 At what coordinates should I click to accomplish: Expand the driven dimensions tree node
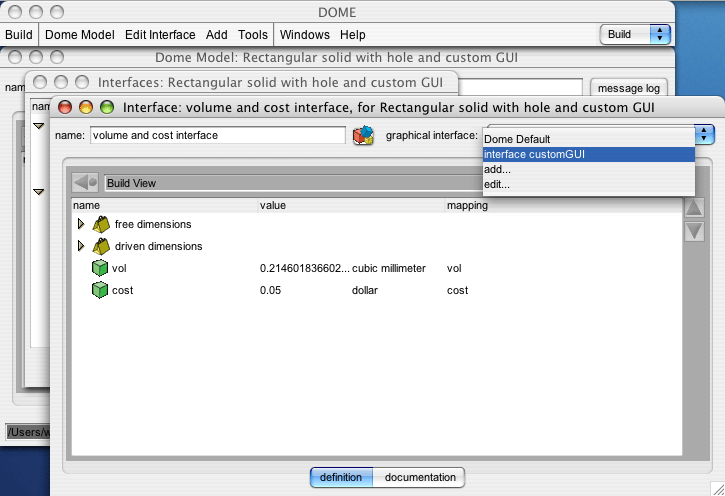click(81, 246)
